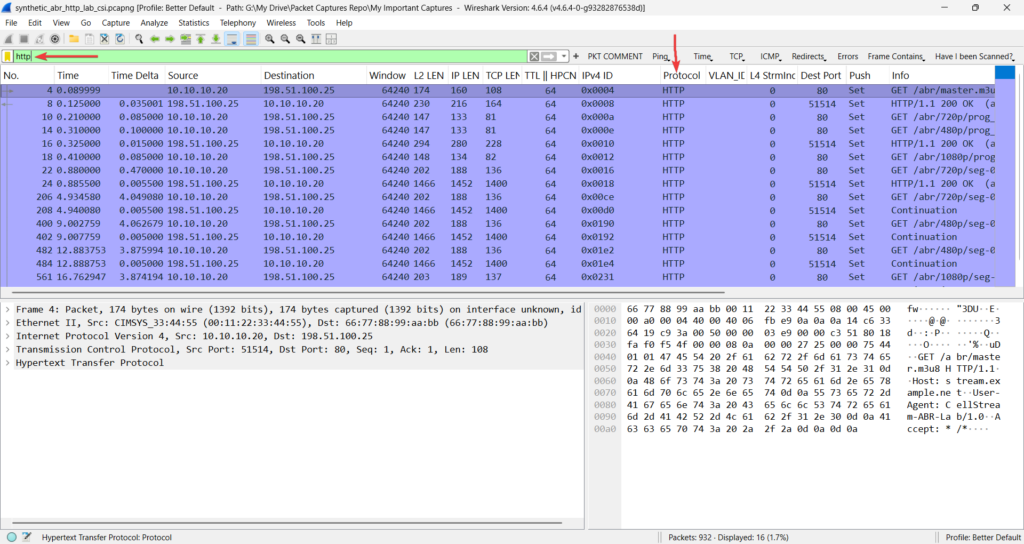The height and width of the screenshot is (544, 1024).
Task: Expand the Hypertext Transfer Protocol tree item
Action: [x=8, y=363]
